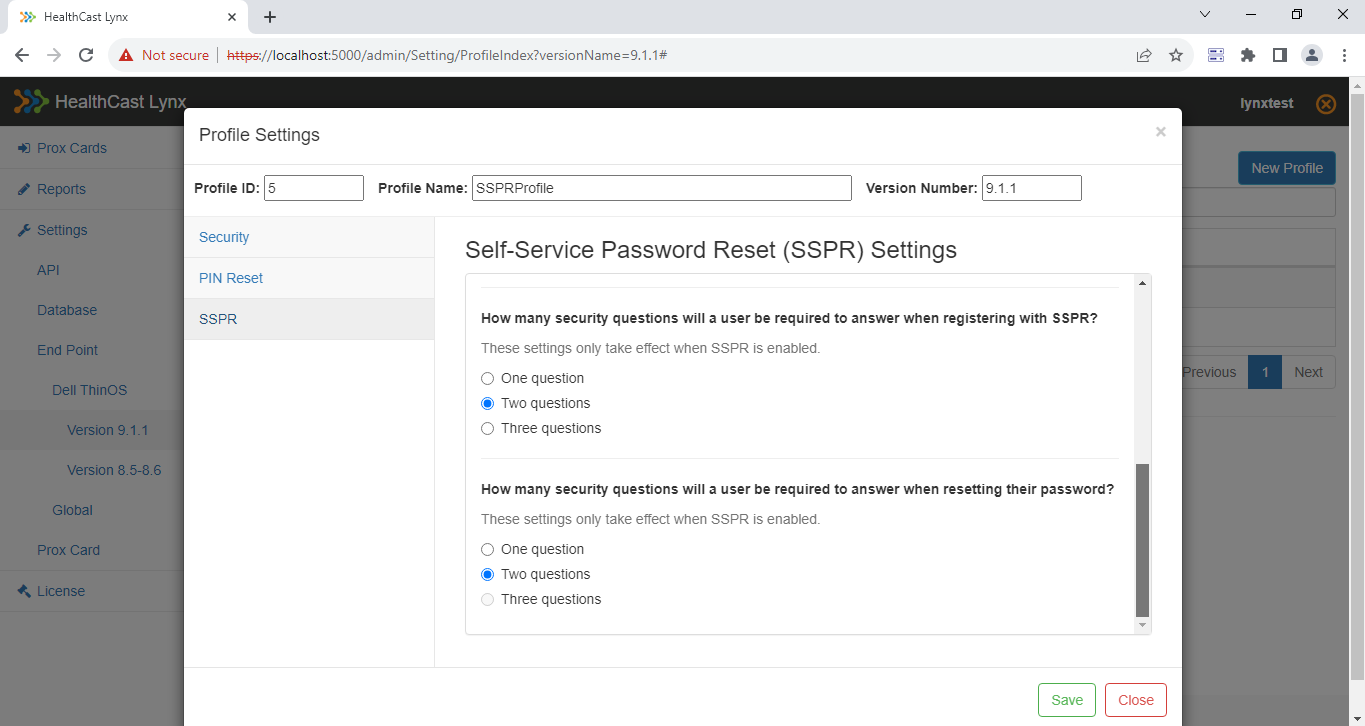Open the SSPR settings tab
Viewport: 1365px width, 726px height.
(x=309, y=319)
